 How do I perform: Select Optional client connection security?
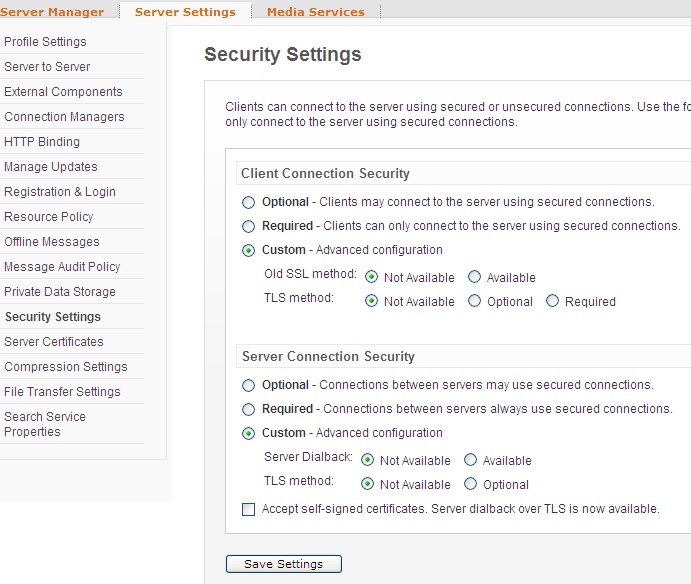click(249, 202)
